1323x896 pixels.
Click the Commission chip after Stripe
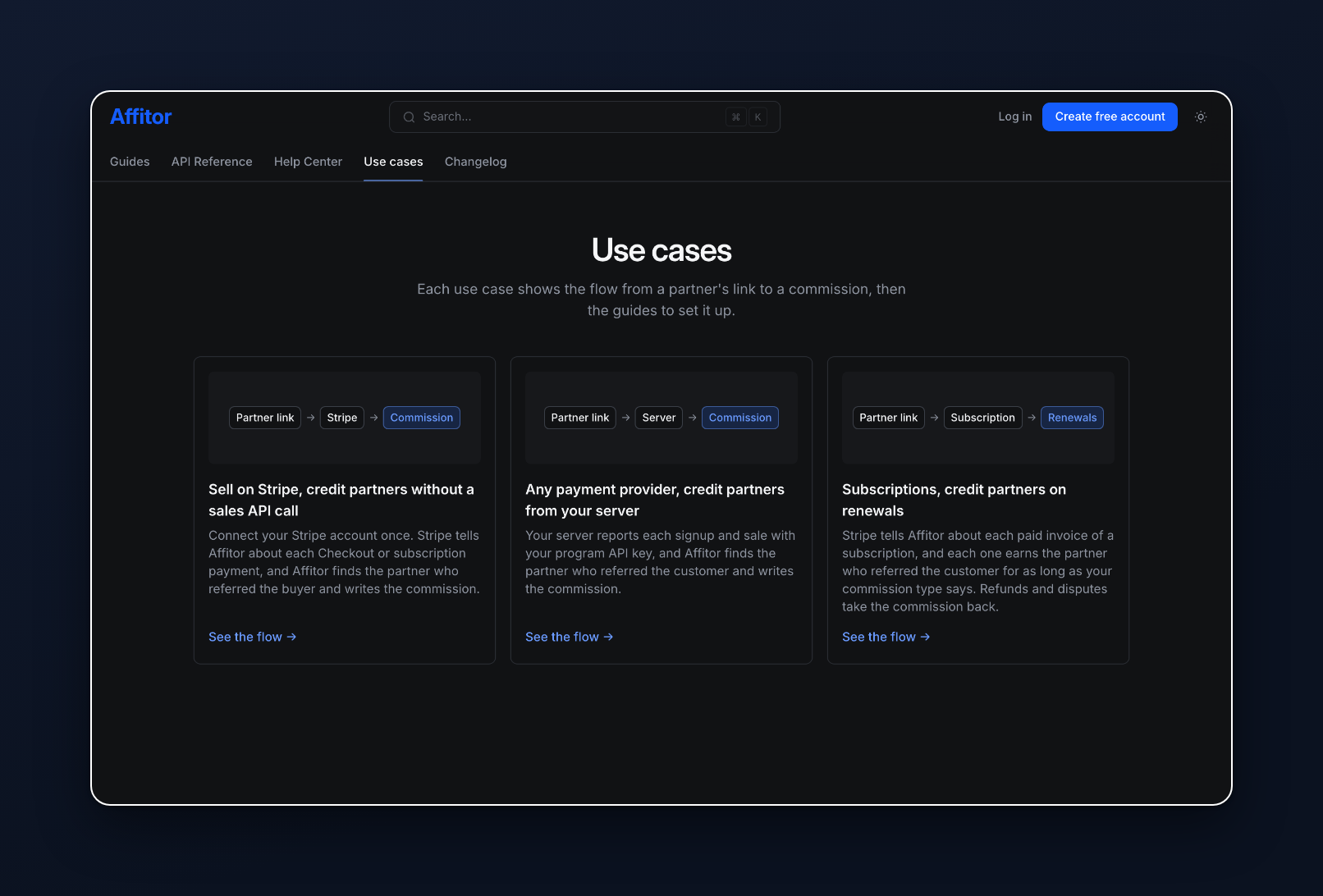(x=422, y=418)
